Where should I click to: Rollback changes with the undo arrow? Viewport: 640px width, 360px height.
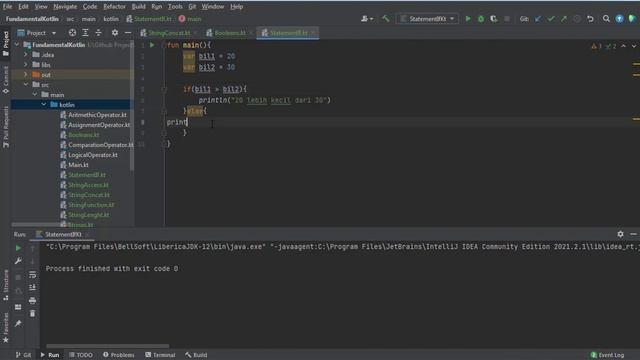[590, 19]
